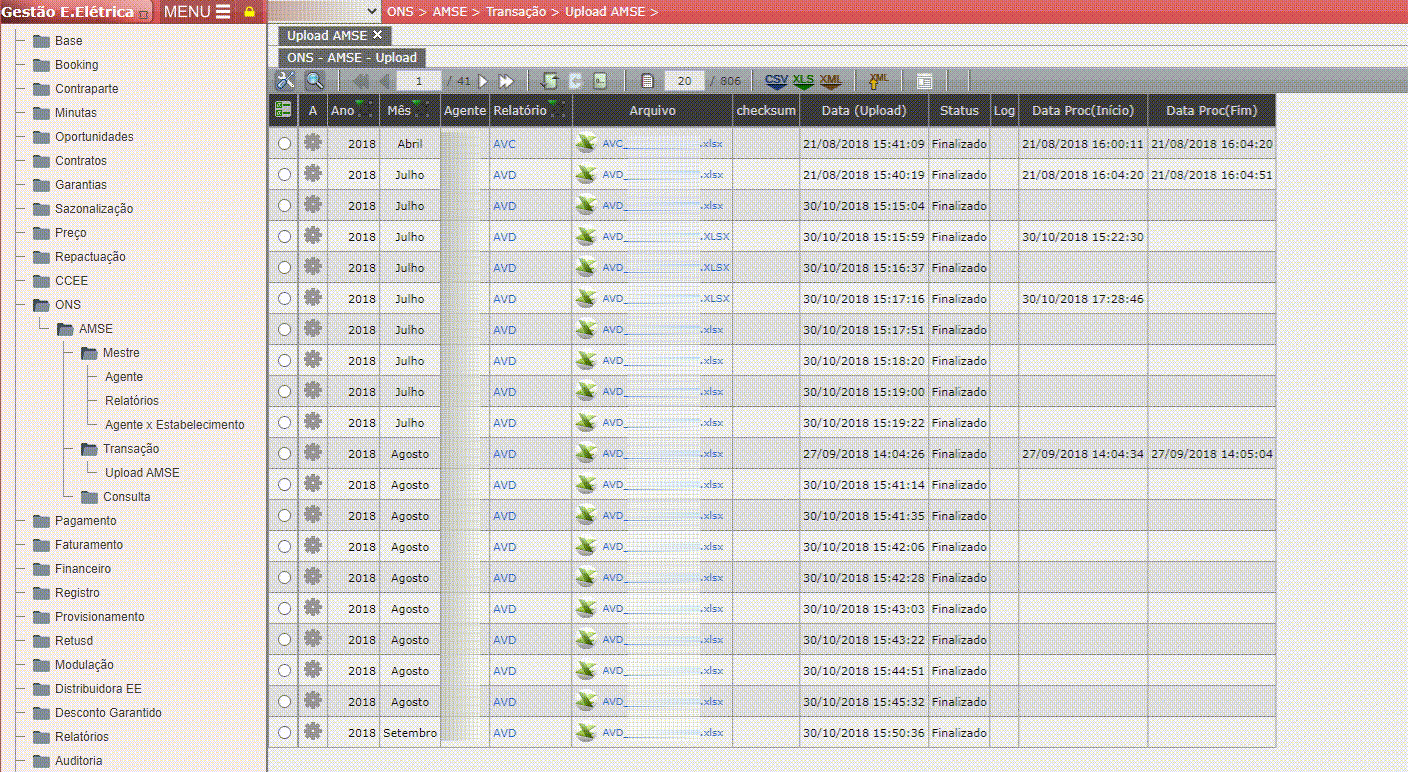Viewport: 1408px width, 772px height.
Task: Open the MENU hamburger button
Action: click(x=196, y=12)
